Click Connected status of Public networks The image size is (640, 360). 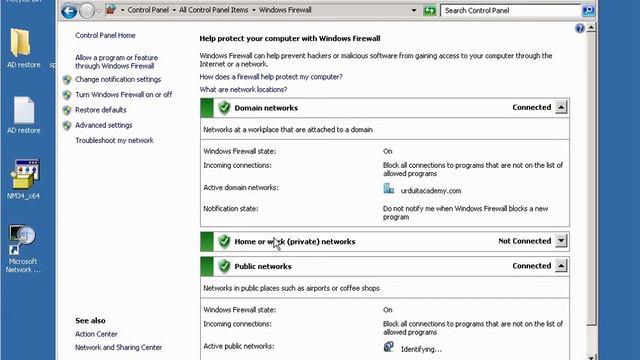(531, 266)
